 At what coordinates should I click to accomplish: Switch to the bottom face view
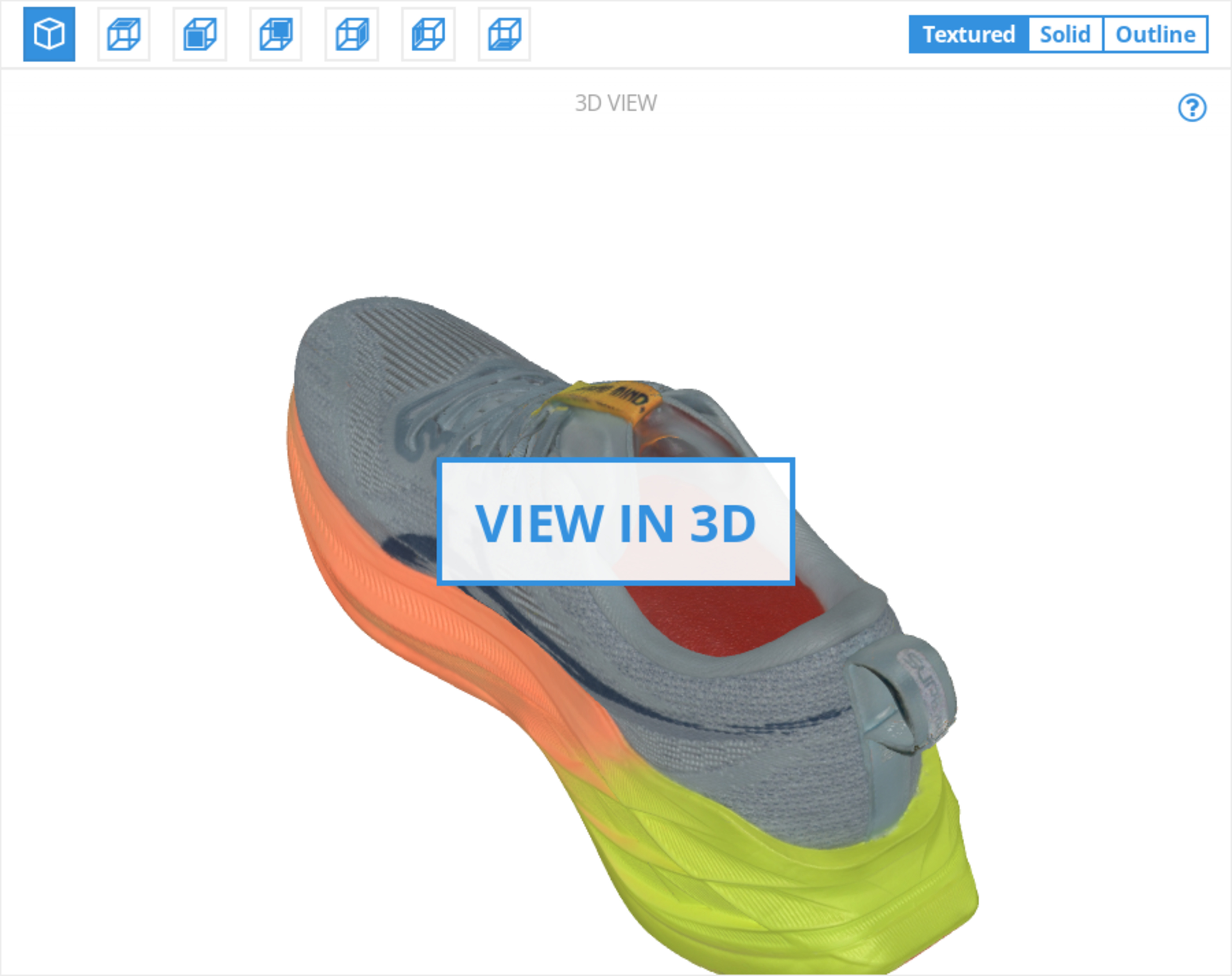[x=505, y=34]
